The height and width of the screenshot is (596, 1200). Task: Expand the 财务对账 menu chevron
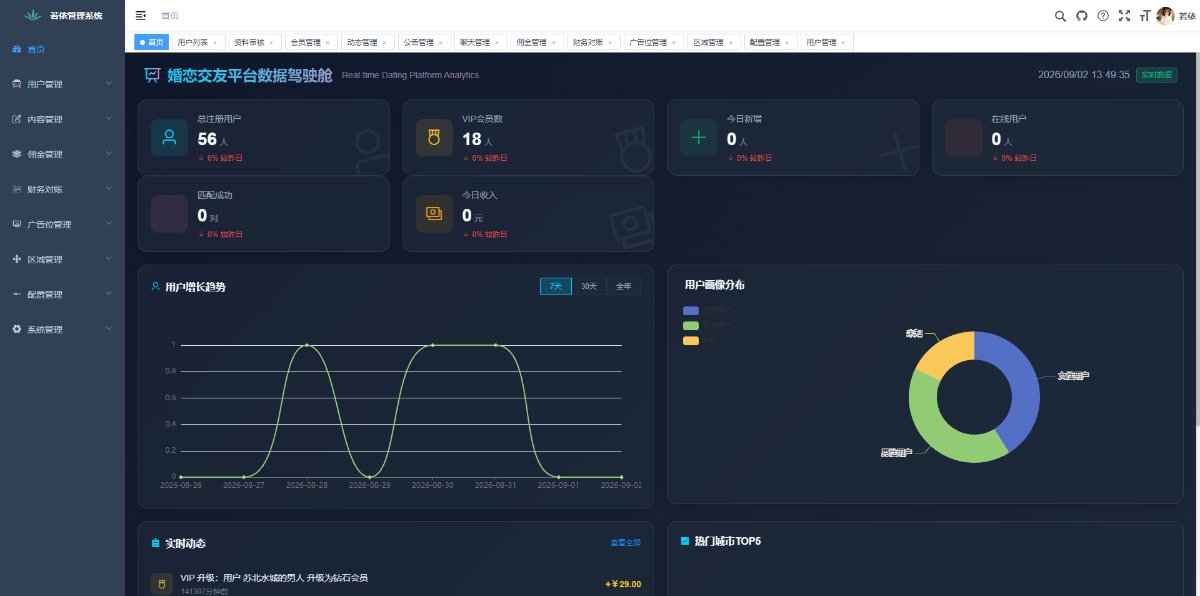pyautogui.click(x=108, y=189)
